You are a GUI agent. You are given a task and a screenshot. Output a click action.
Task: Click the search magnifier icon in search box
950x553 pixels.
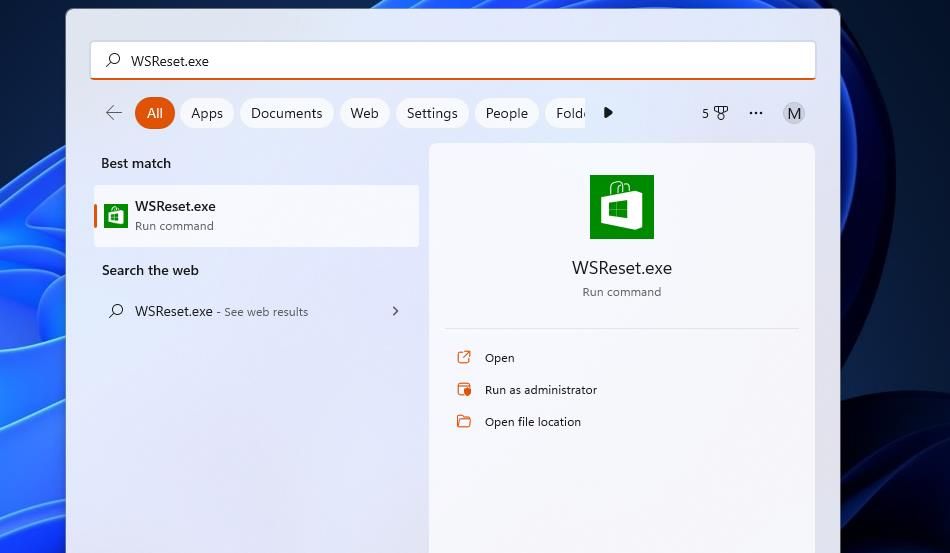[113, 60]
